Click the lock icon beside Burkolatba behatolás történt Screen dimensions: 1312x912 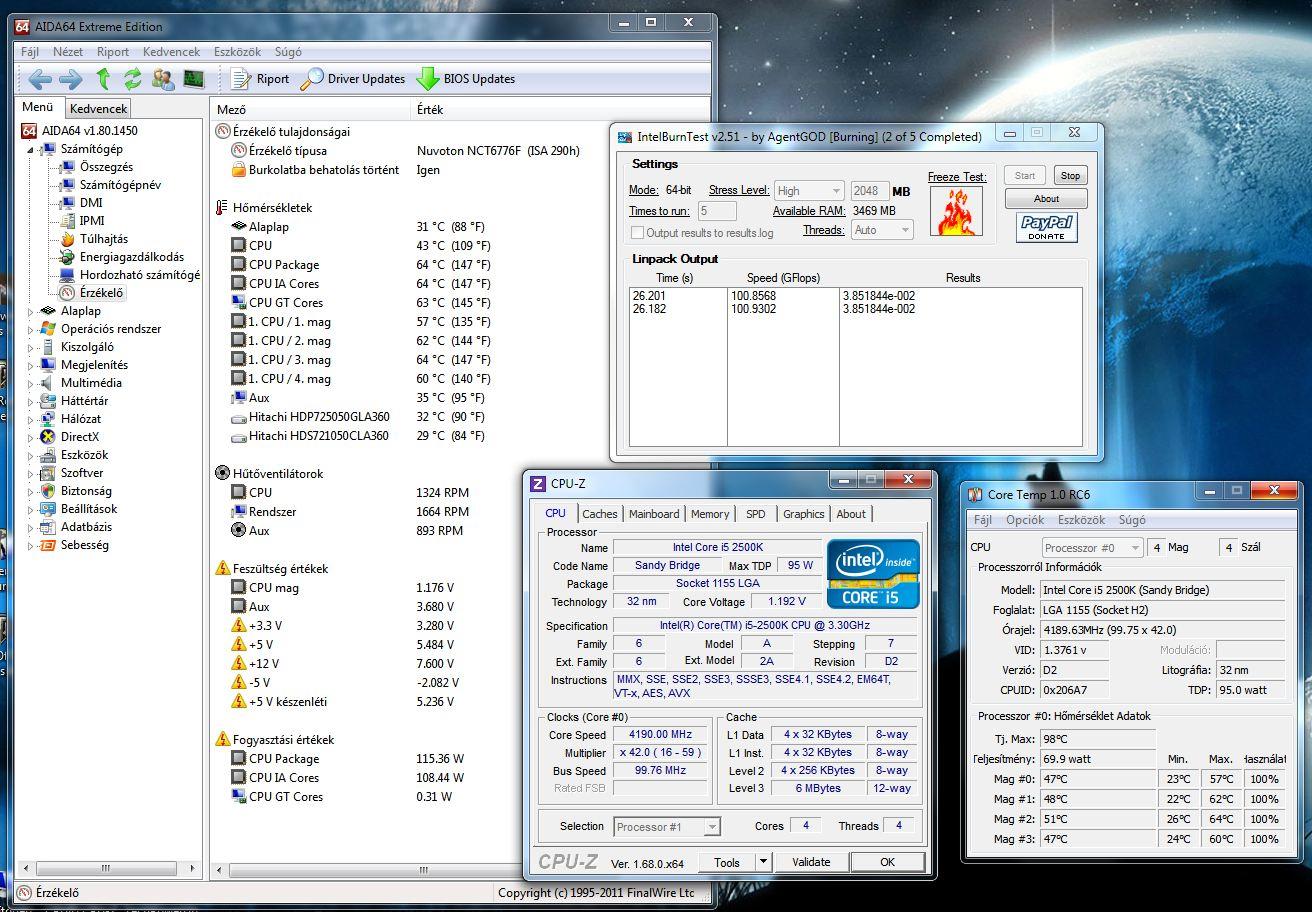click(238, 170)
